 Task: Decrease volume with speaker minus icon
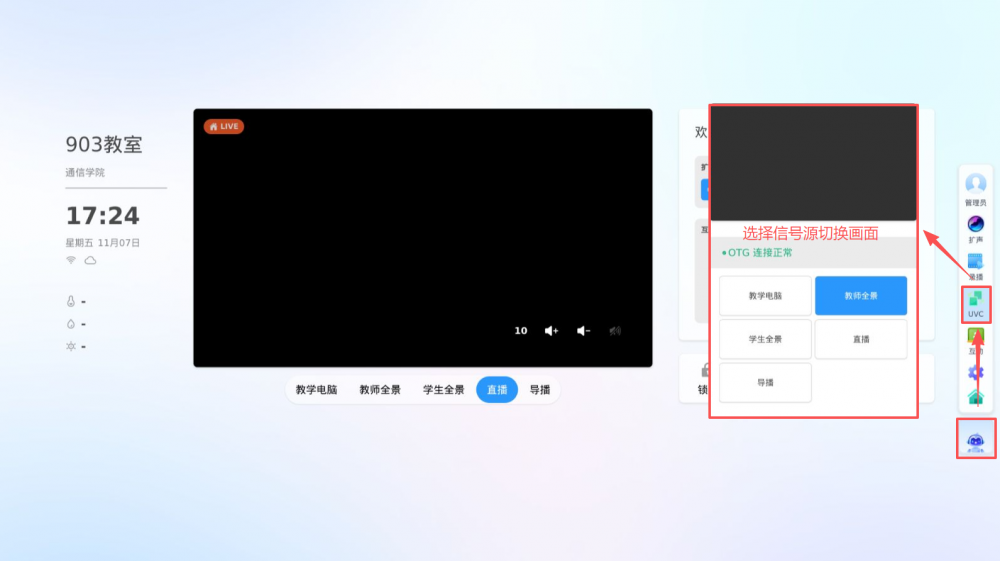[x=583, y=331]
